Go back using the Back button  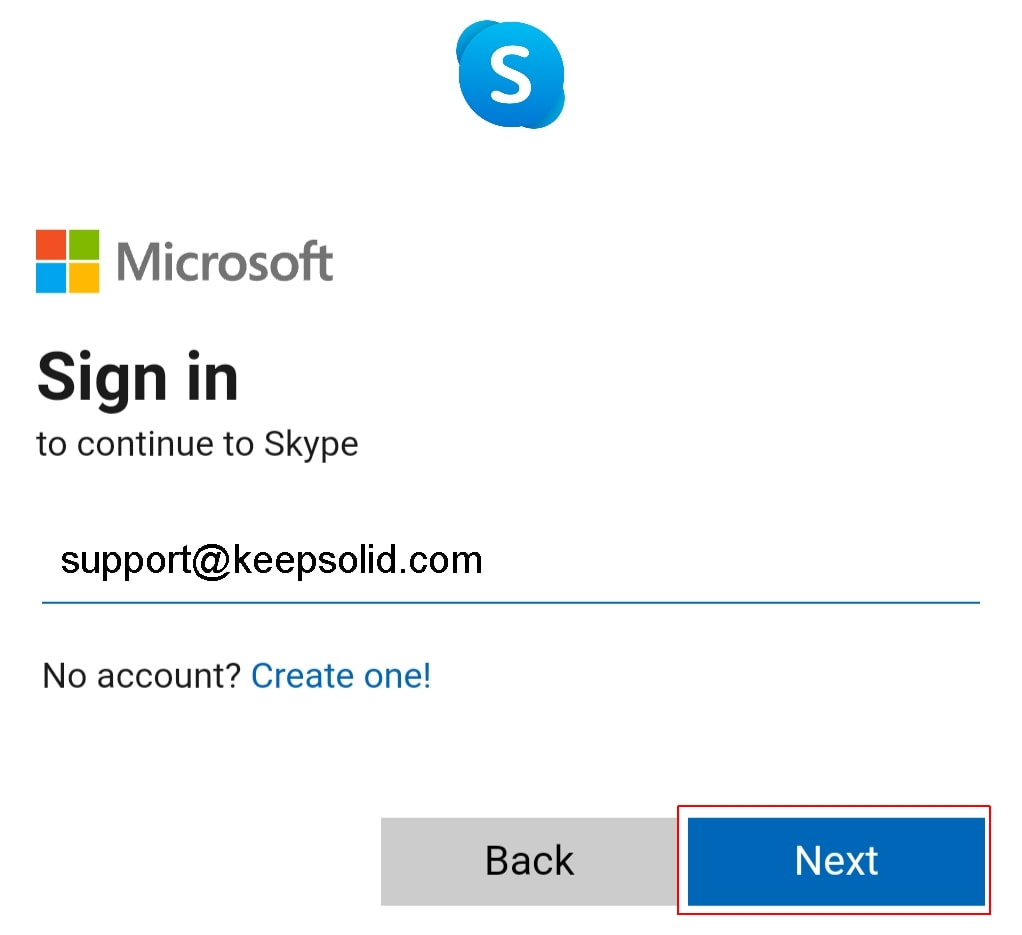(x=529, y=861)
